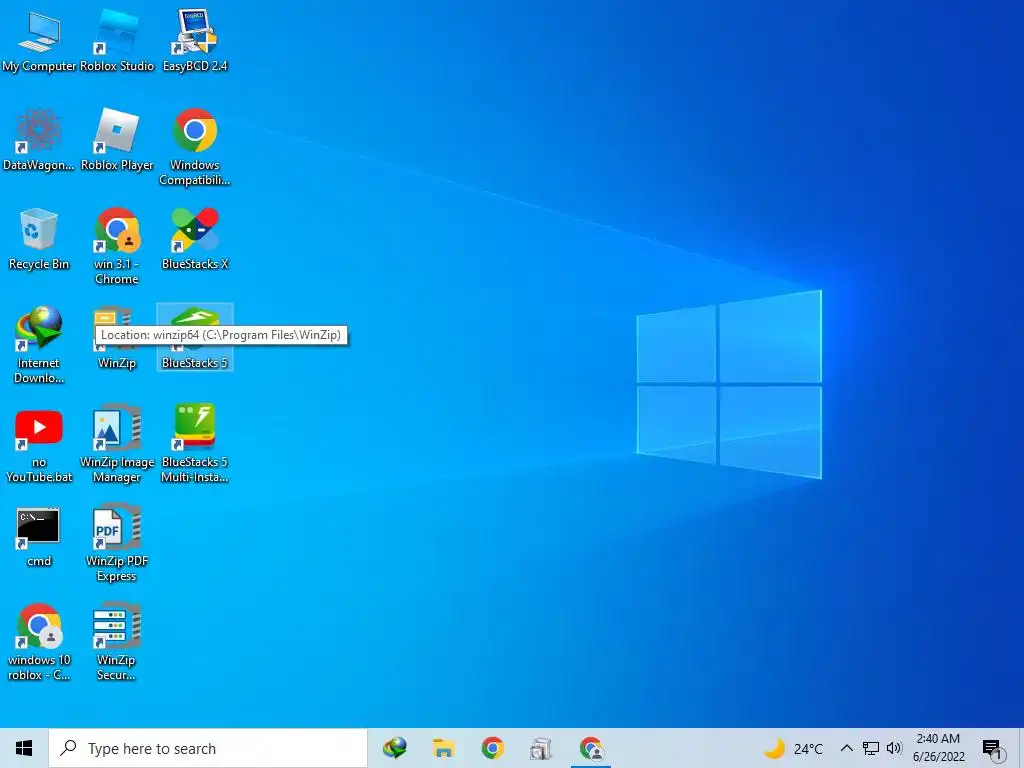Select the EasyBCD 2.4 shortcut
This screenshot has width=1024, height=768.
tap(195, 40)
